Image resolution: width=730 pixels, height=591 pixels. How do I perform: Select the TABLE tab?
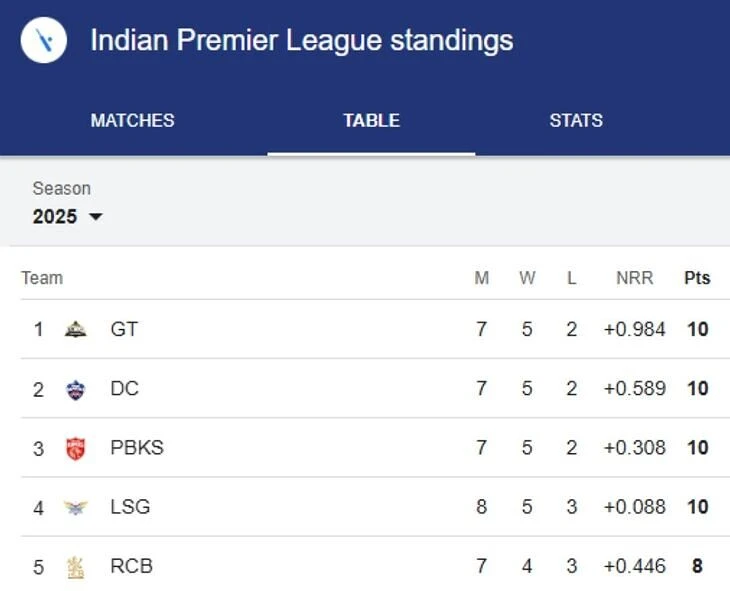[372, 121]
